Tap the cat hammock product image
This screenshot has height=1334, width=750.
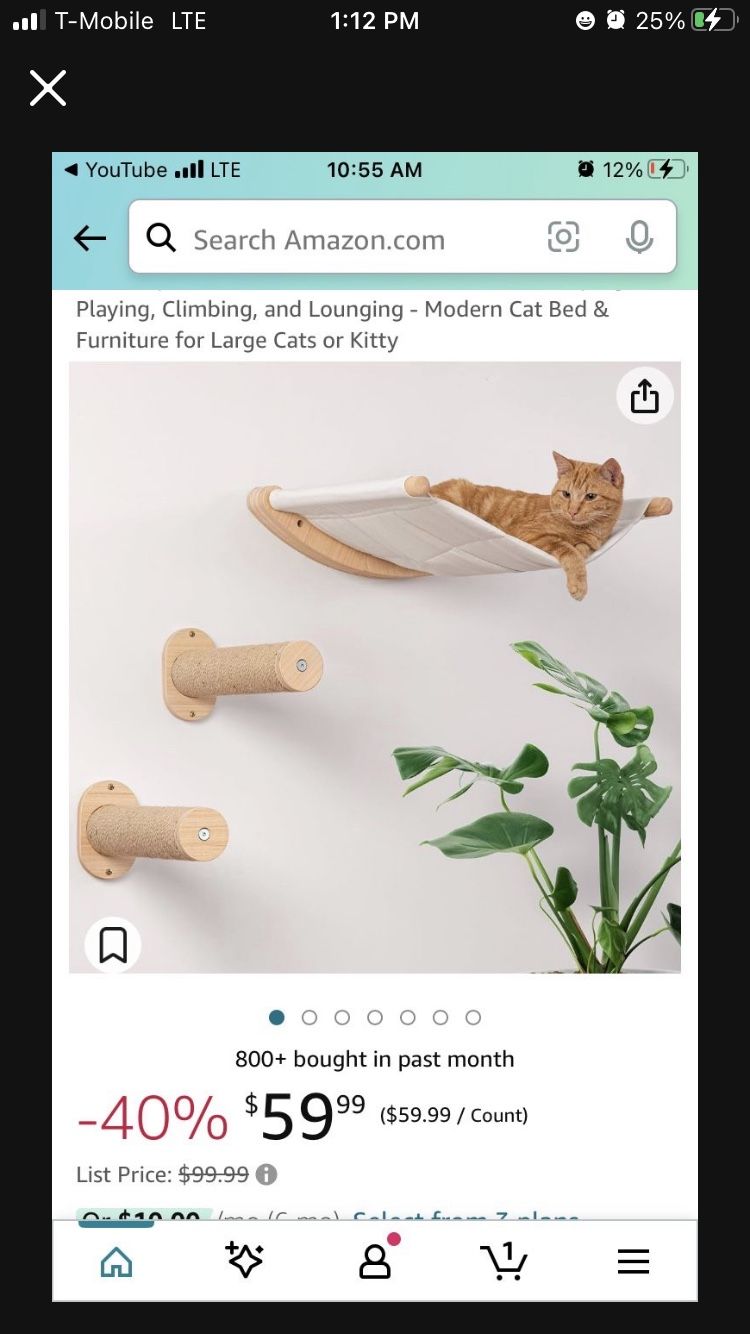(x=375, y=667)
